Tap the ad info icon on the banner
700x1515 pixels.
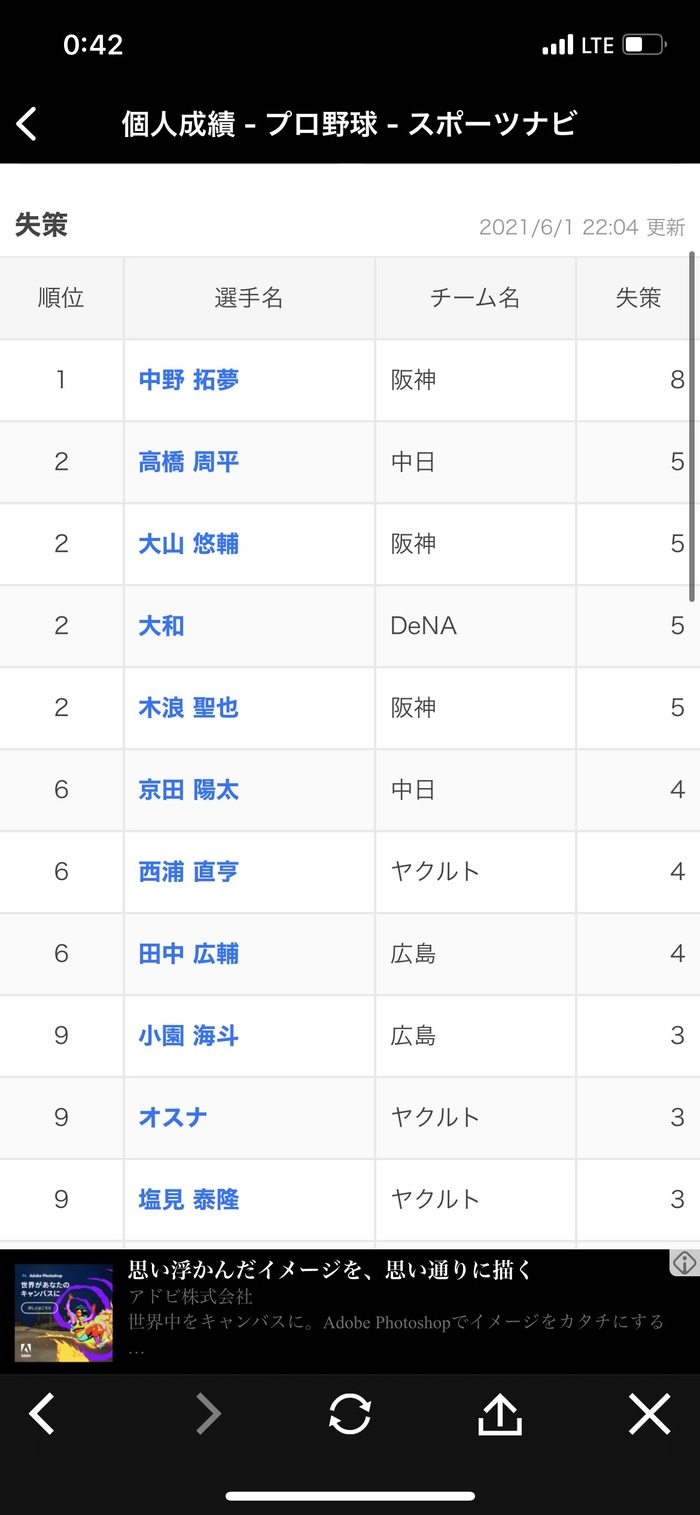click(x=684, y=1262)
